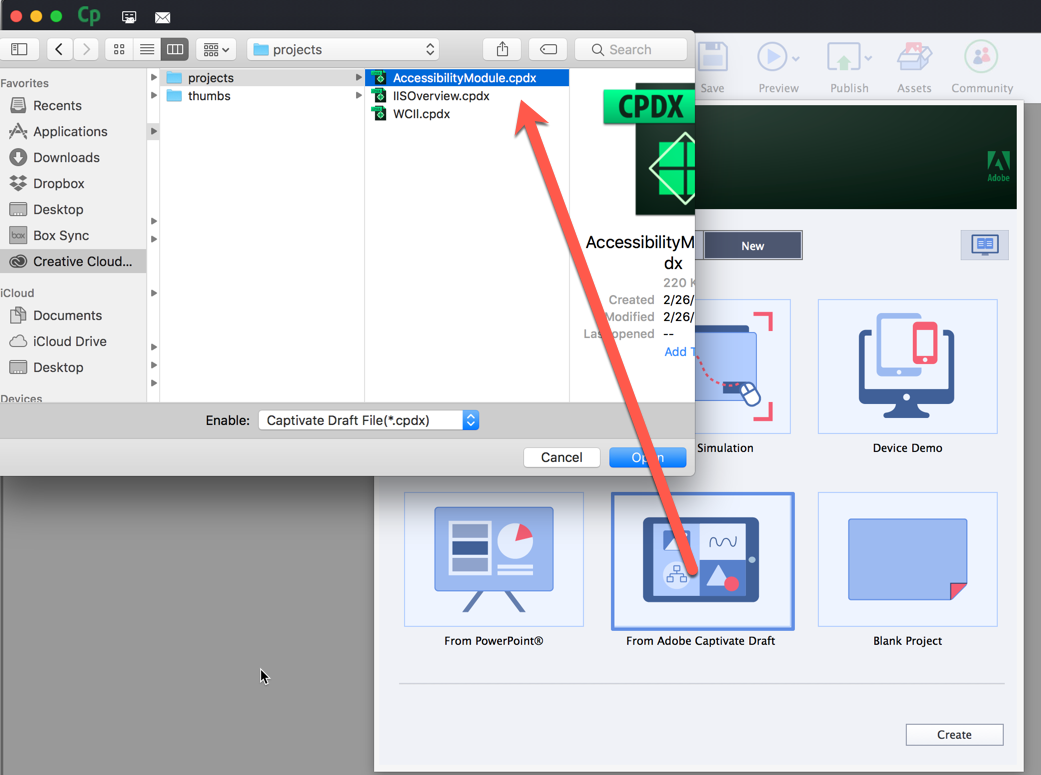
Task: Select Box Sync in the sidebar
Action: coord(73,235)
